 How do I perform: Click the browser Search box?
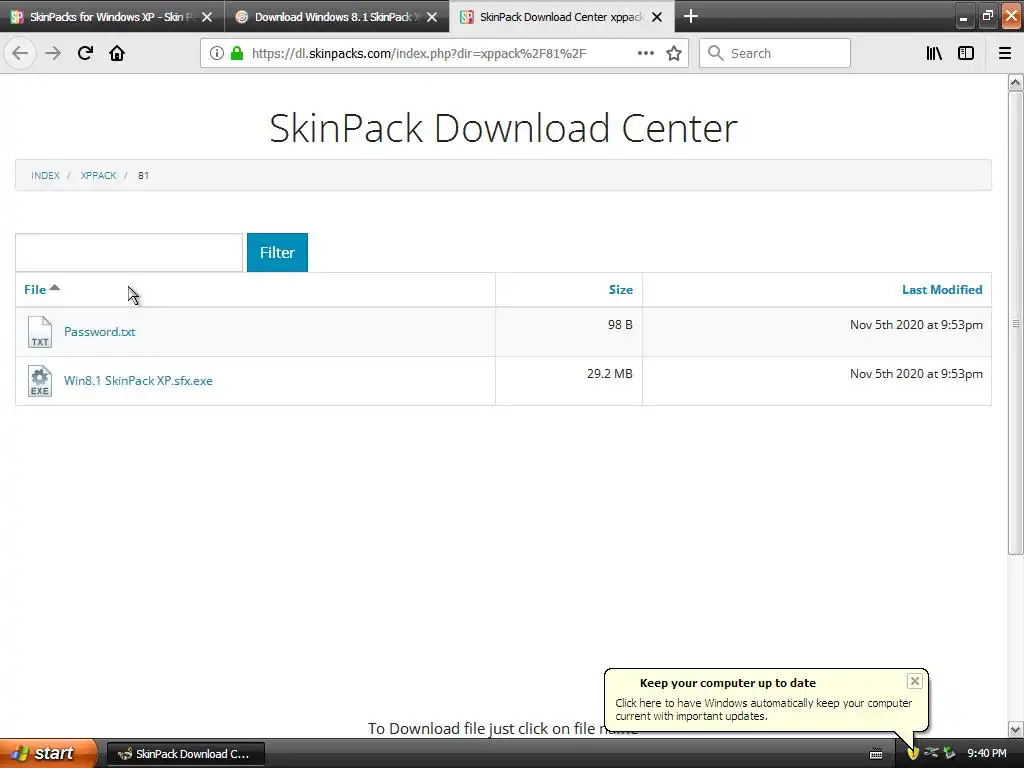[775, 54]
